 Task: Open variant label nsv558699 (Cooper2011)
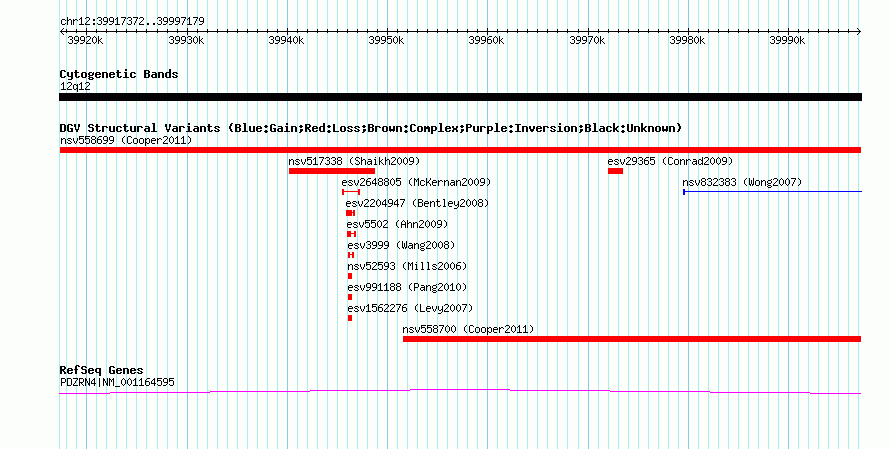126,140
